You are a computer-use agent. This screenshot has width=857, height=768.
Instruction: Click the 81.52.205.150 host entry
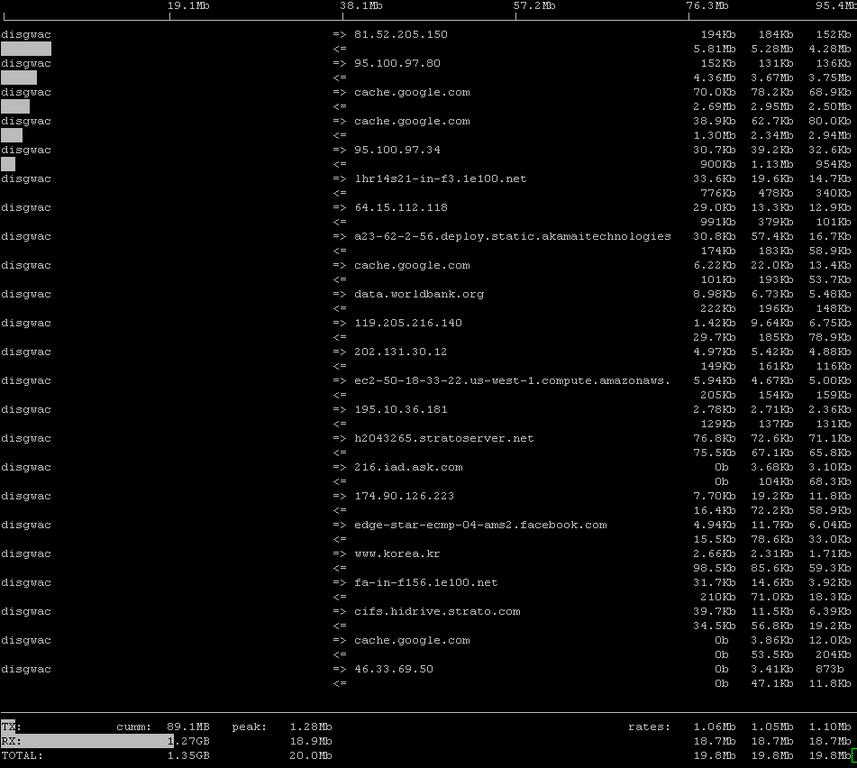tap(400, 35)
